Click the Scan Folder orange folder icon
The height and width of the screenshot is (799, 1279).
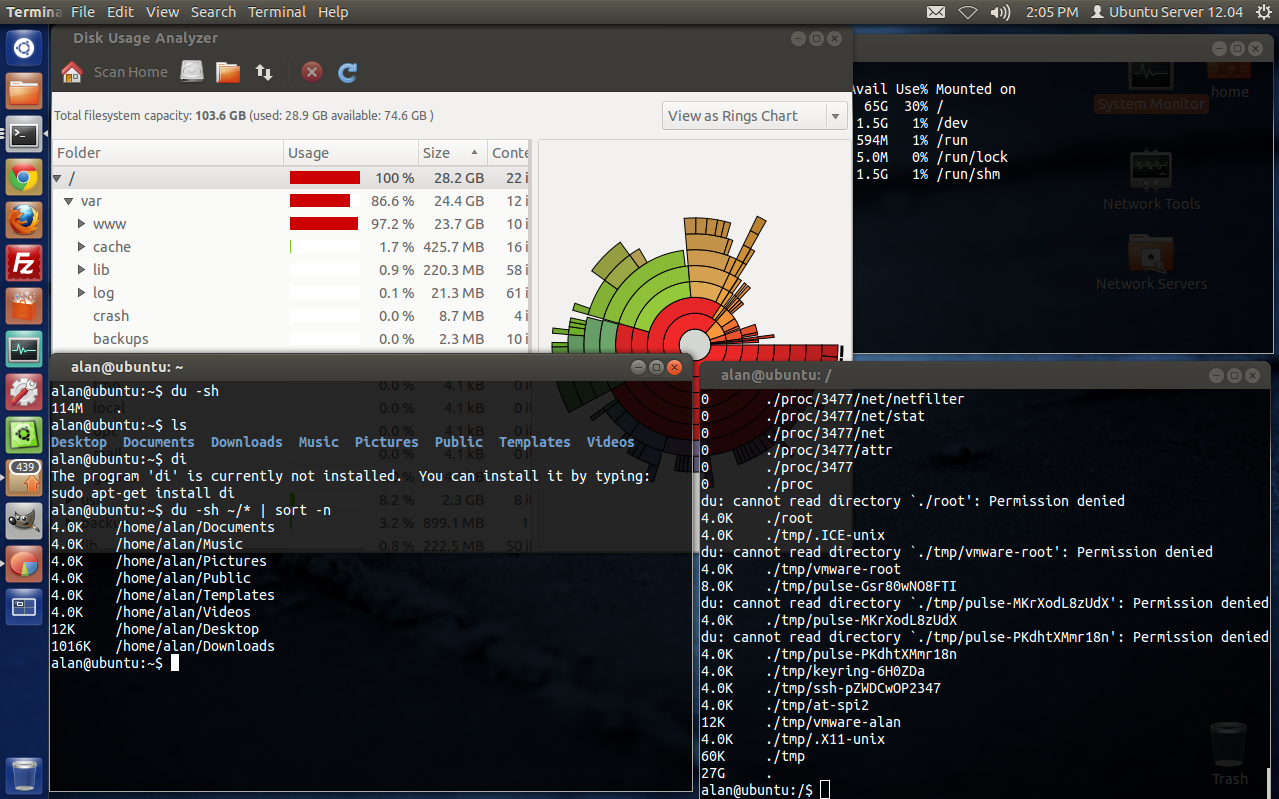(228, 72)
